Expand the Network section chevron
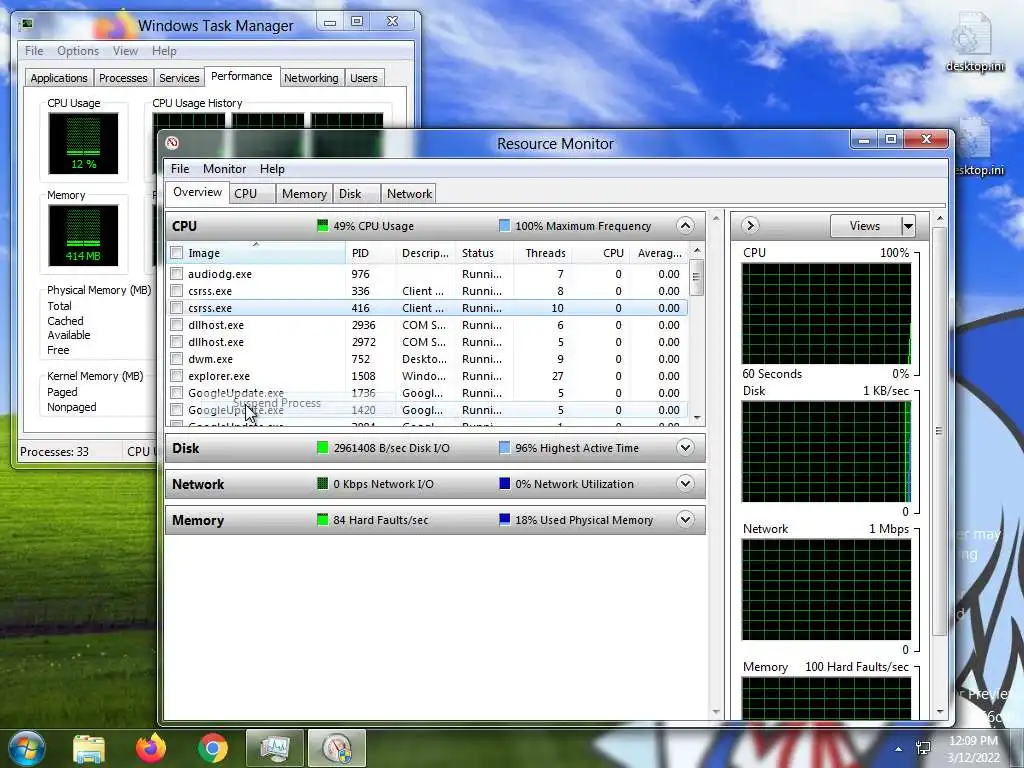 (685, 484)
